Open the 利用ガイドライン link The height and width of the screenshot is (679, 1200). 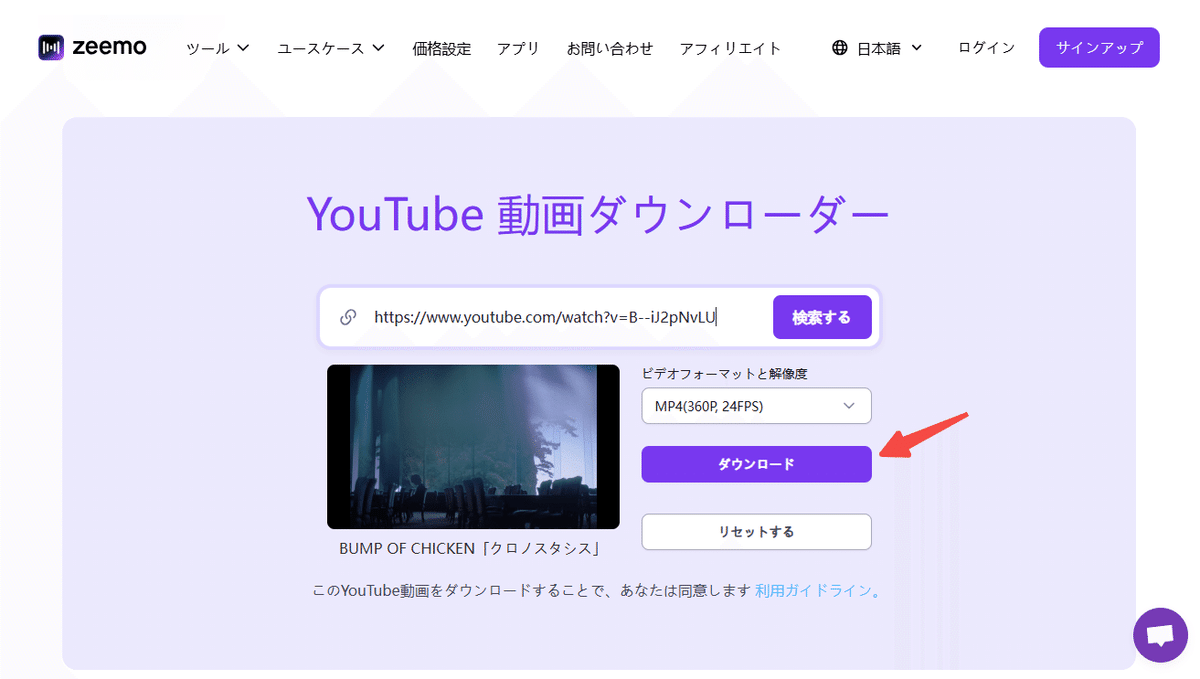click(810, 591)
